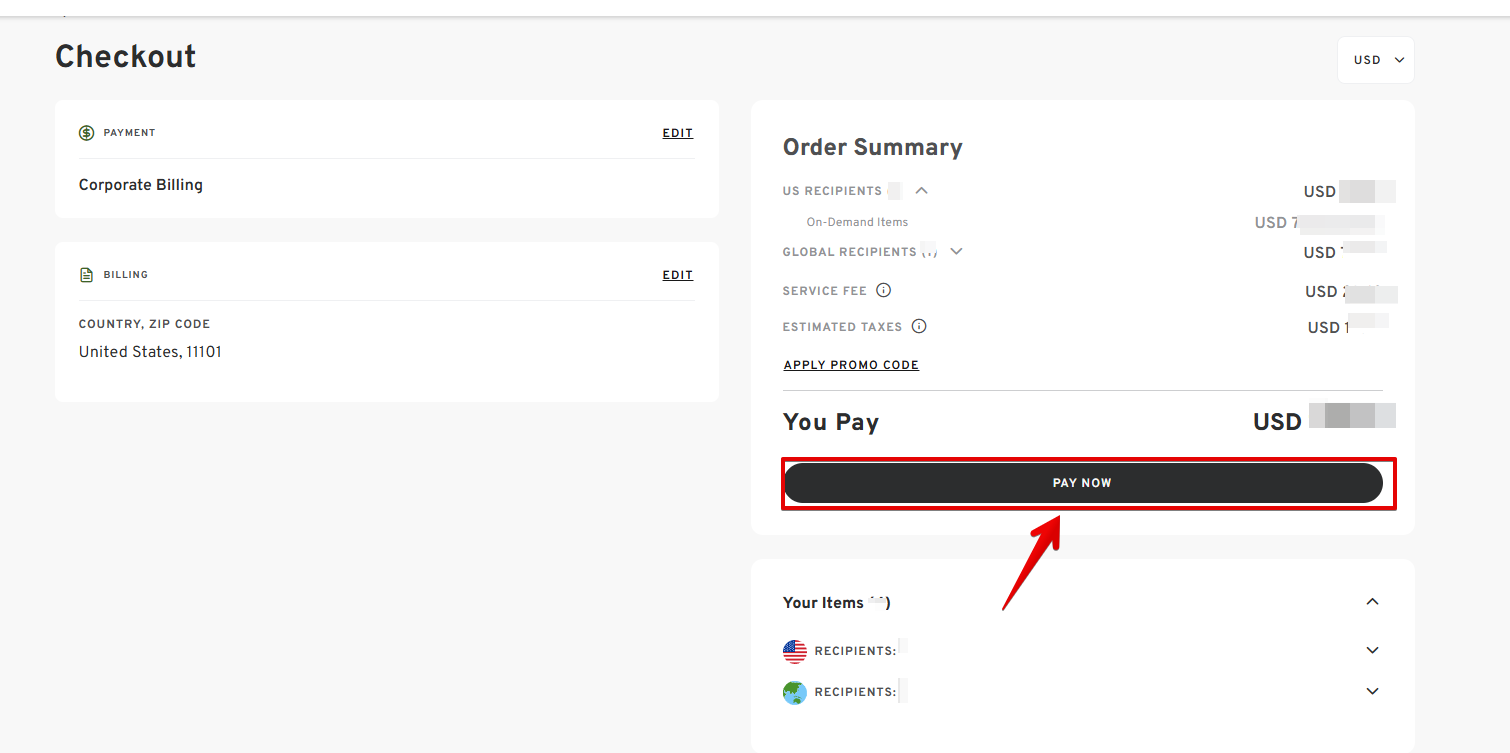Click the On-Demand Items line

[x=857, y=222]
